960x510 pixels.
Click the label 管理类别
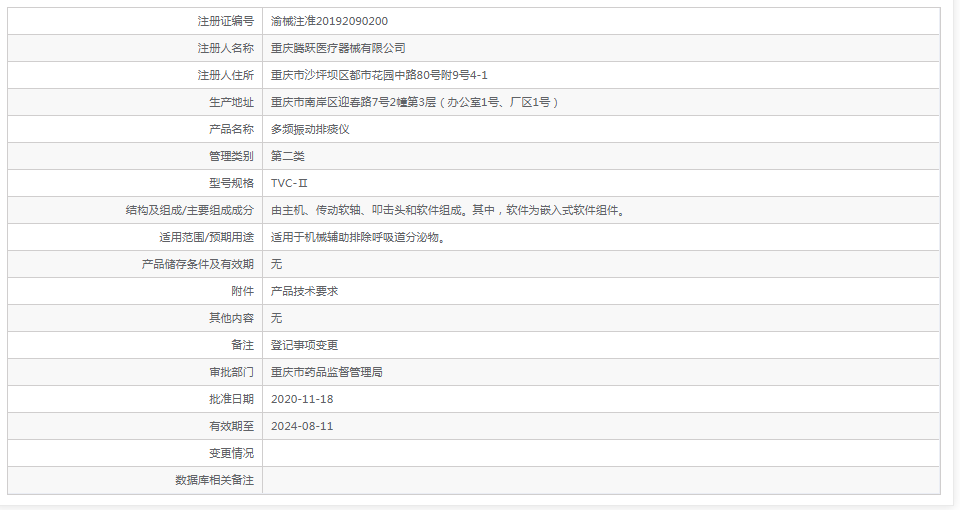pos(231,156)
